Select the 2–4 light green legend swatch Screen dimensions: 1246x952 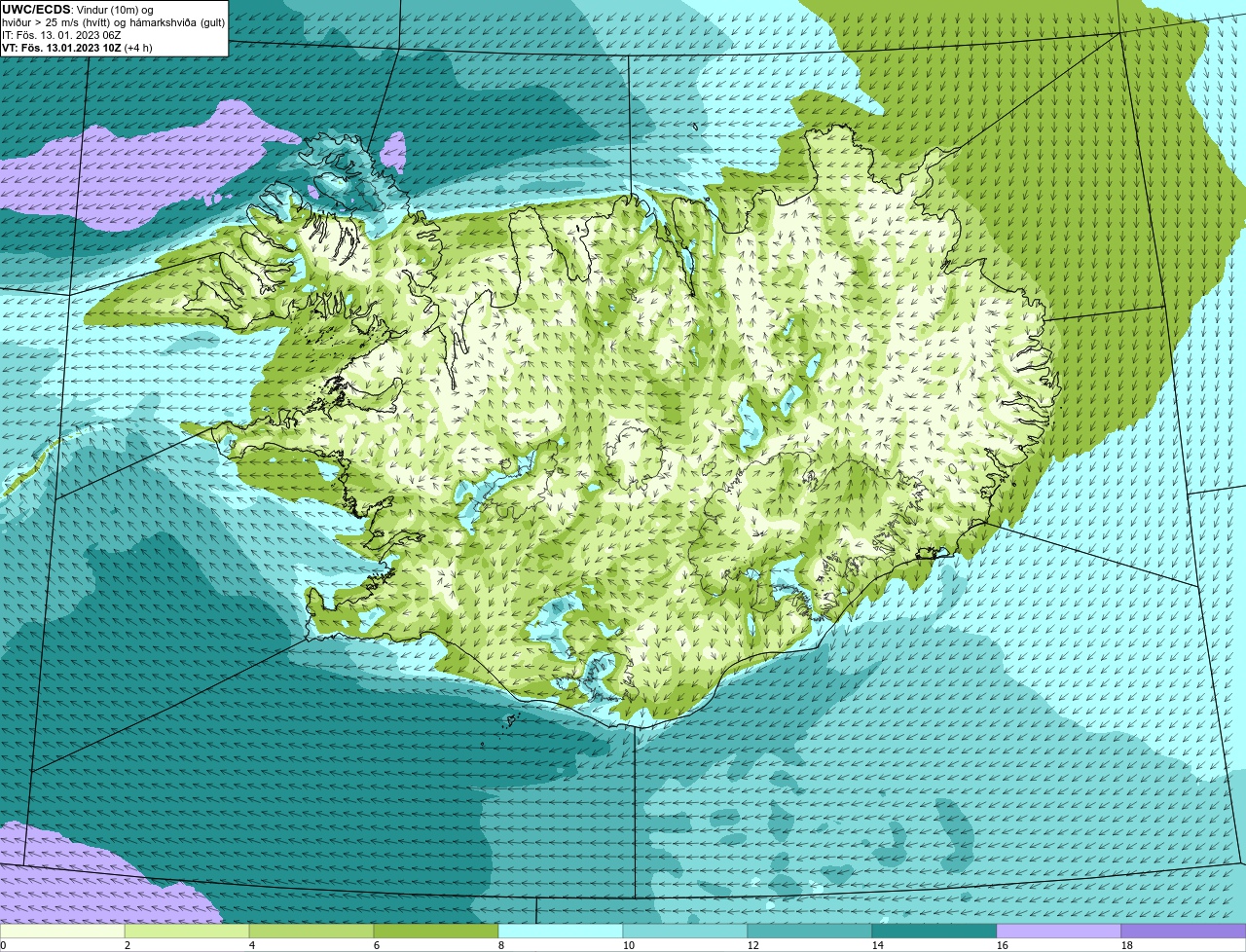(x=187, y=932)
